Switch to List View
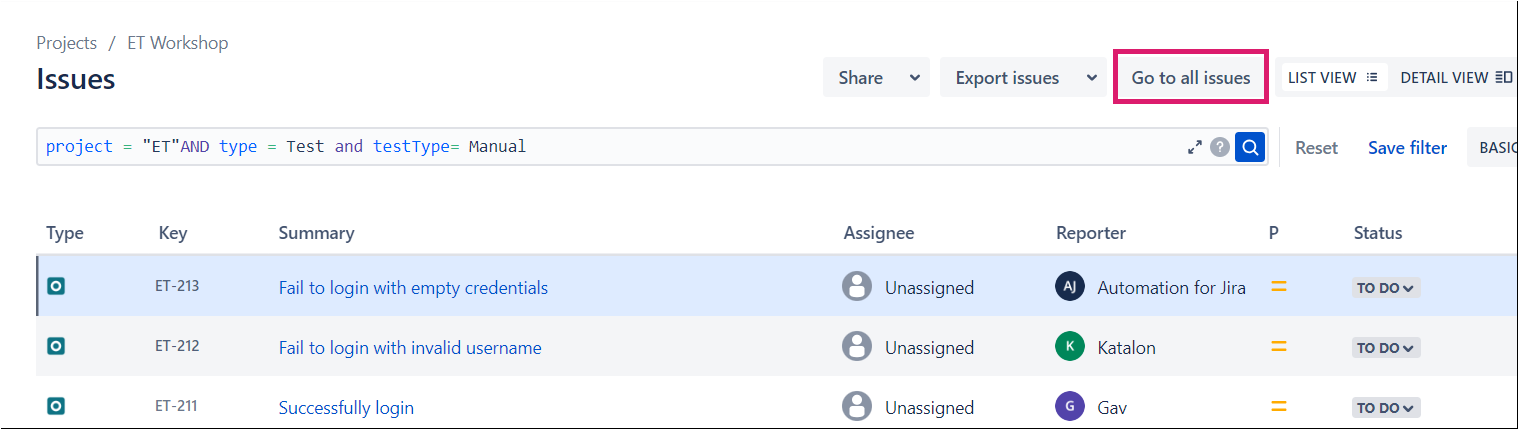The width and height of the screenshot is (1519, 431). click(1333, 77)
